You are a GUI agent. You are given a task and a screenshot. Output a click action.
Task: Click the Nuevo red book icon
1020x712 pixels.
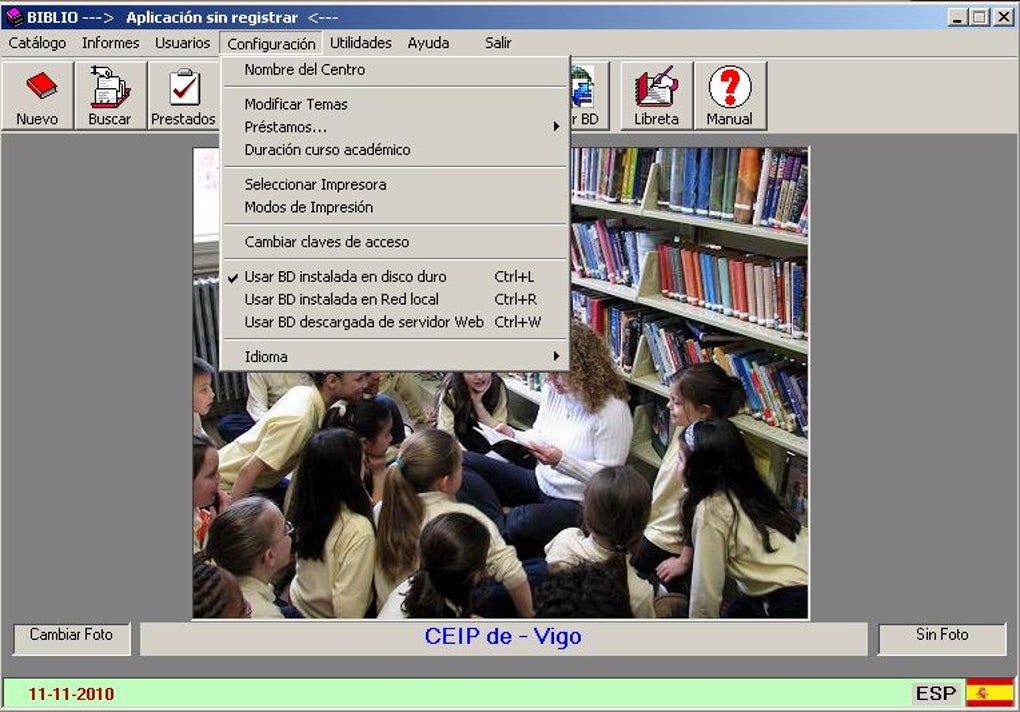(38, 87)
